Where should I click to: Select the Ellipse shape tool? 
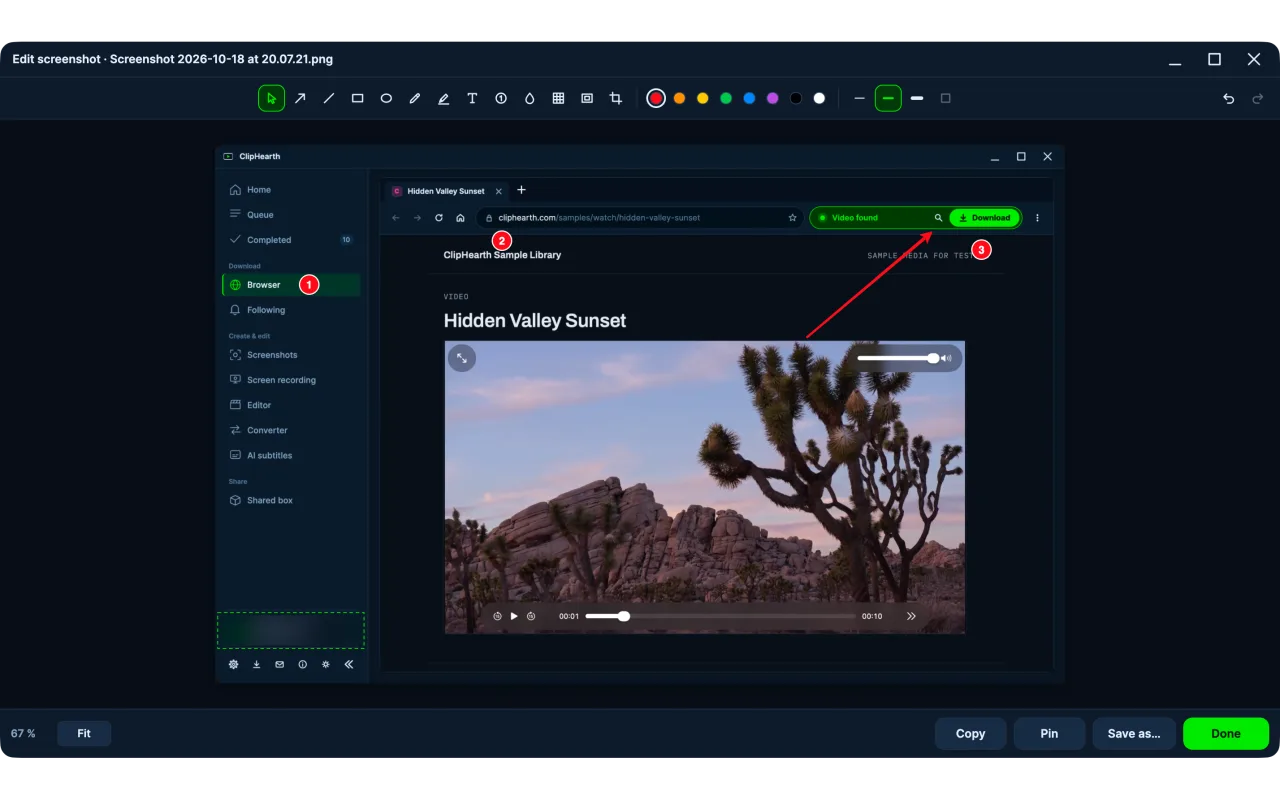tap(386, 98)
